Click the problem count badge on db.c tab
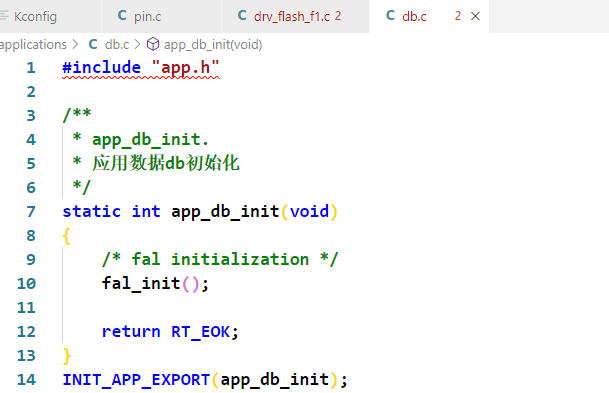 tap(458, 16)
